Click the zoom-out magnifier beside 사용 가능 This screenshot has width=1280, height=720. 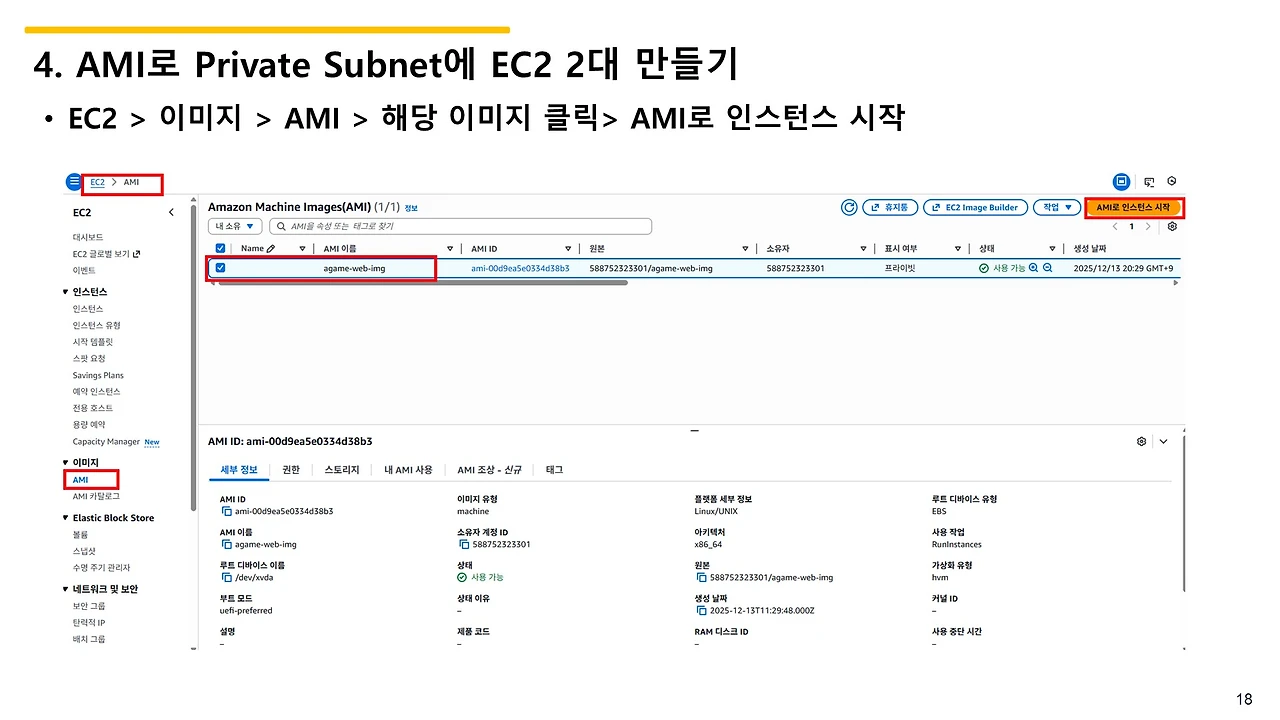[1047, 268]
